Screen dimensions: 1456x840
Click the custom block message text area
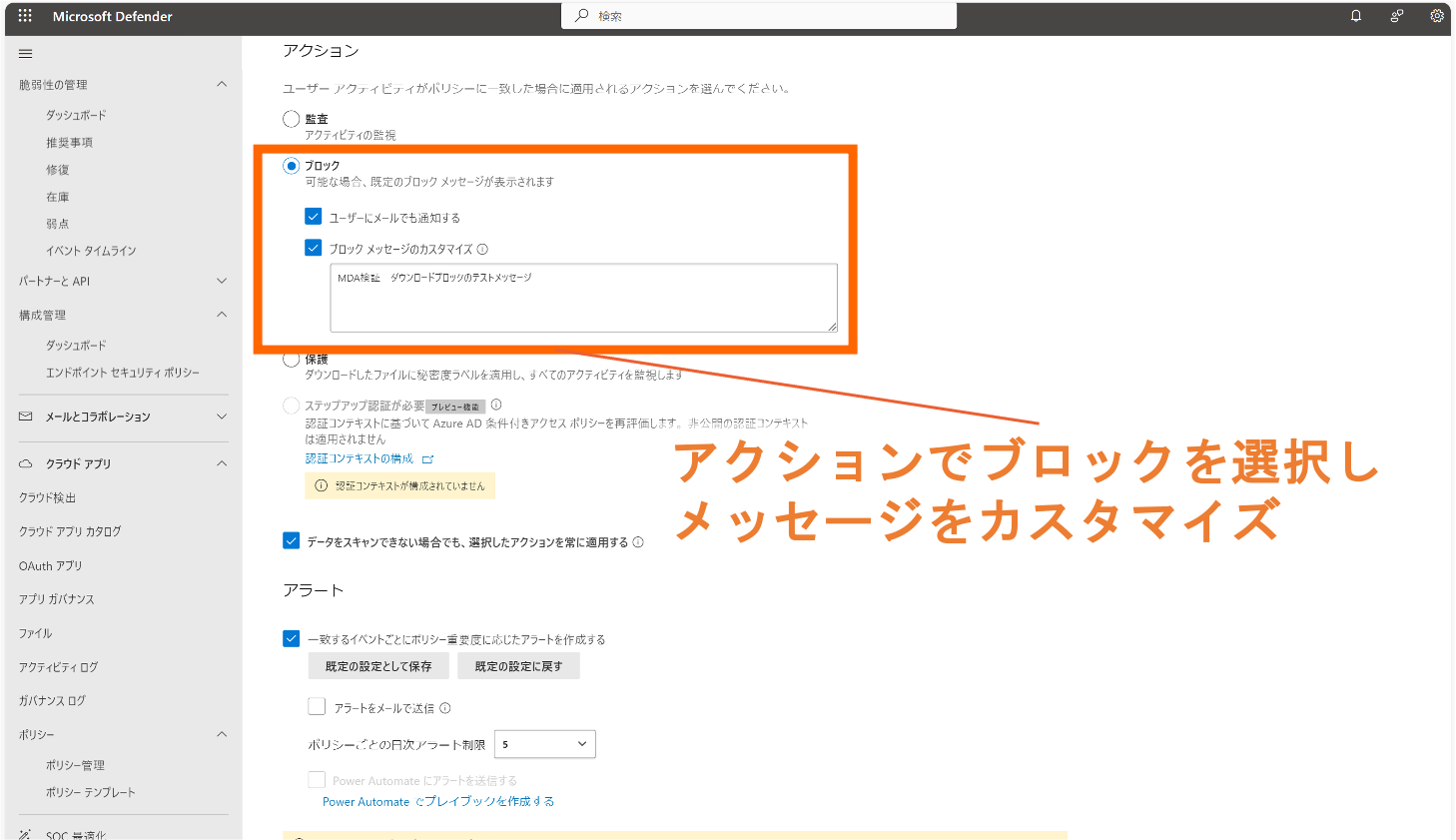(583, 298)
